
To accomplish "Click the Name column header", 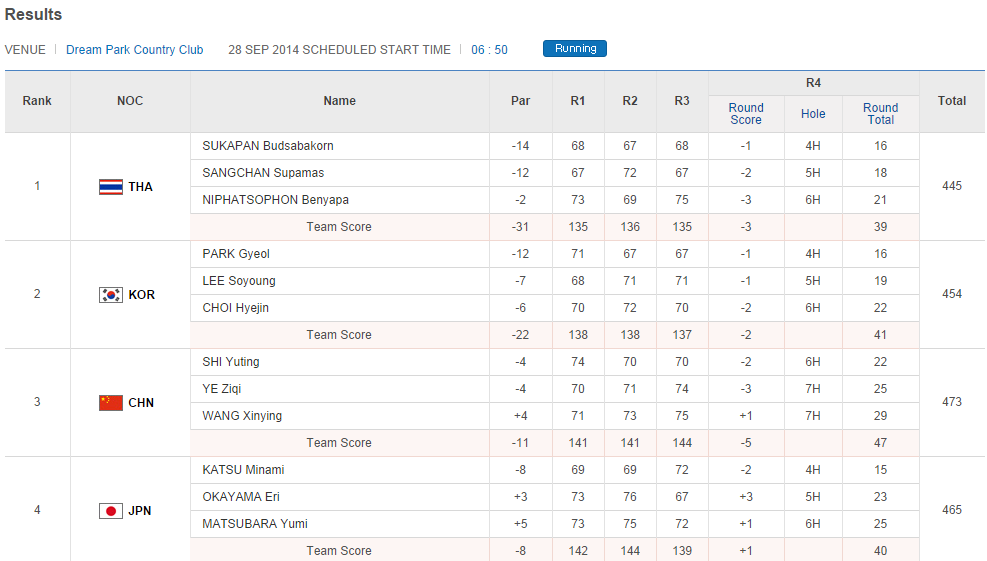I will tap(340, 101).
